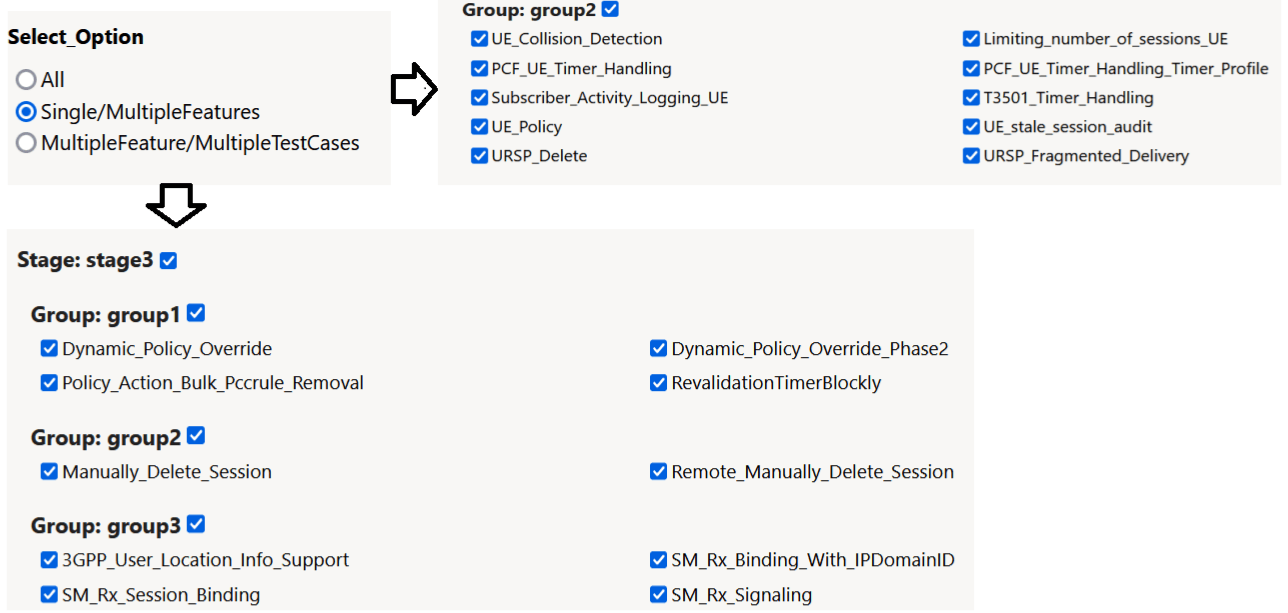The image size is (1288, 613).
Task: Uncheck Manually_Delete_Session checkbox
Action: (x=49, y=471)
